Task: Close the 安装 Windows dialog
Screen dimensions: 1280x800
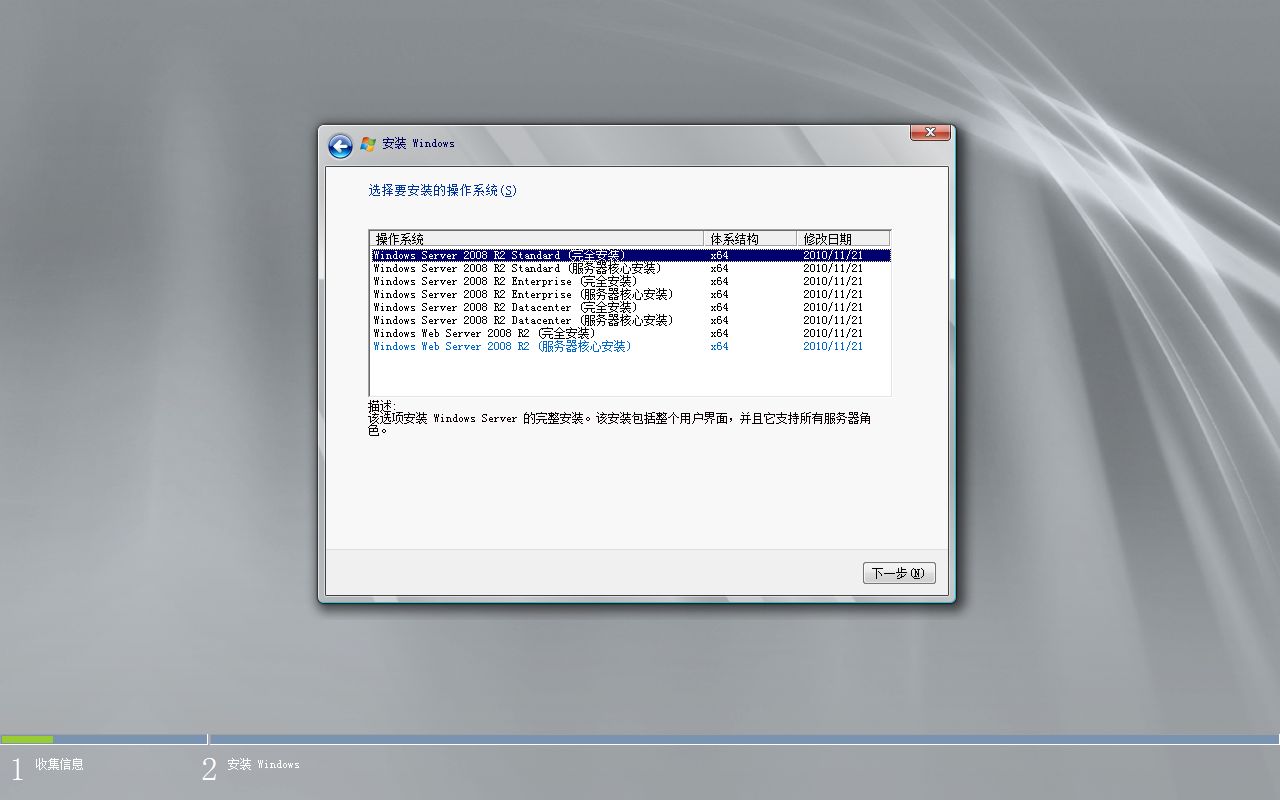Action: click(x=930, y=133)
